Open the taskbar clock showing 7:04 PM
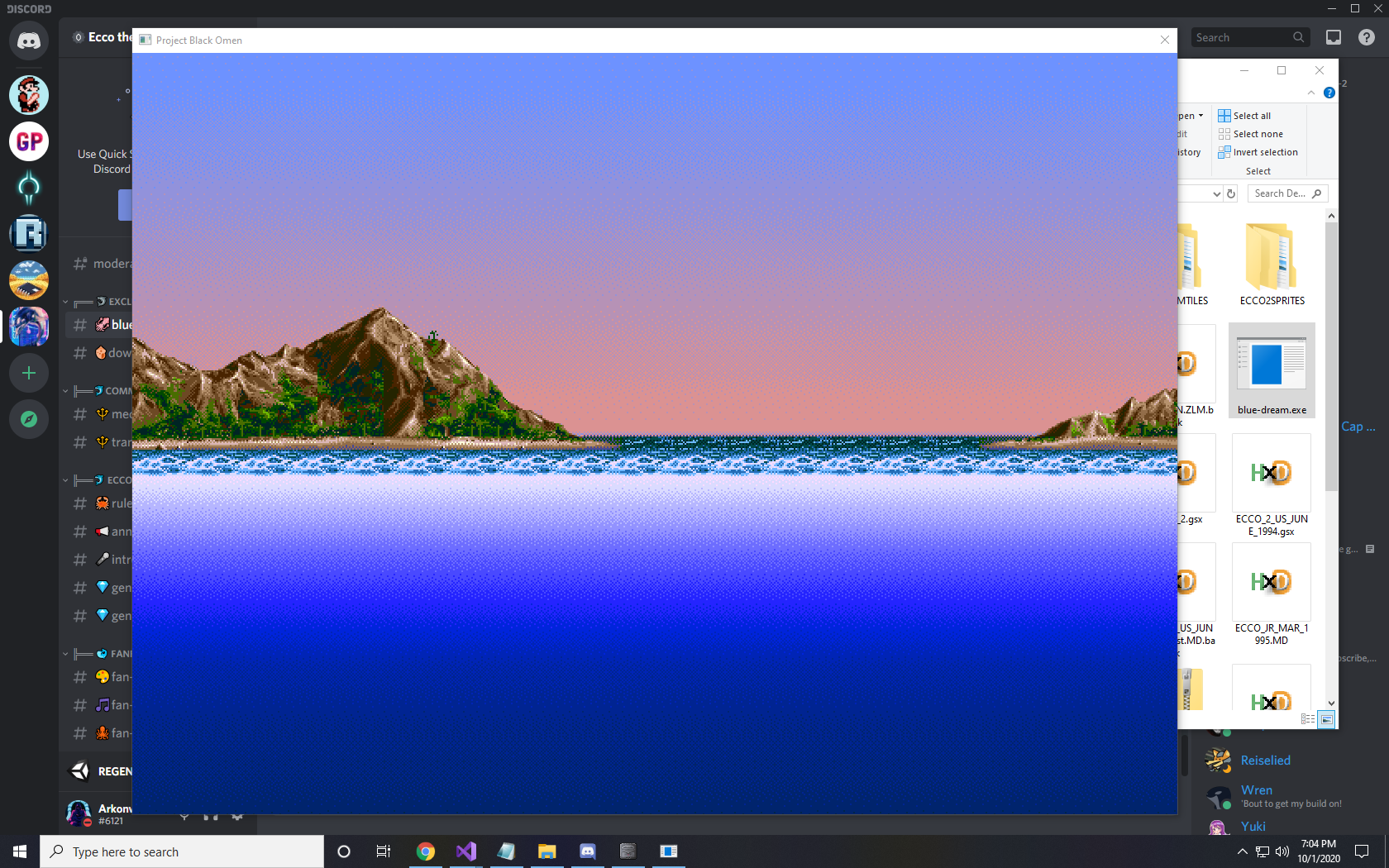1389x868 pixels. [x=1319, y=851]
